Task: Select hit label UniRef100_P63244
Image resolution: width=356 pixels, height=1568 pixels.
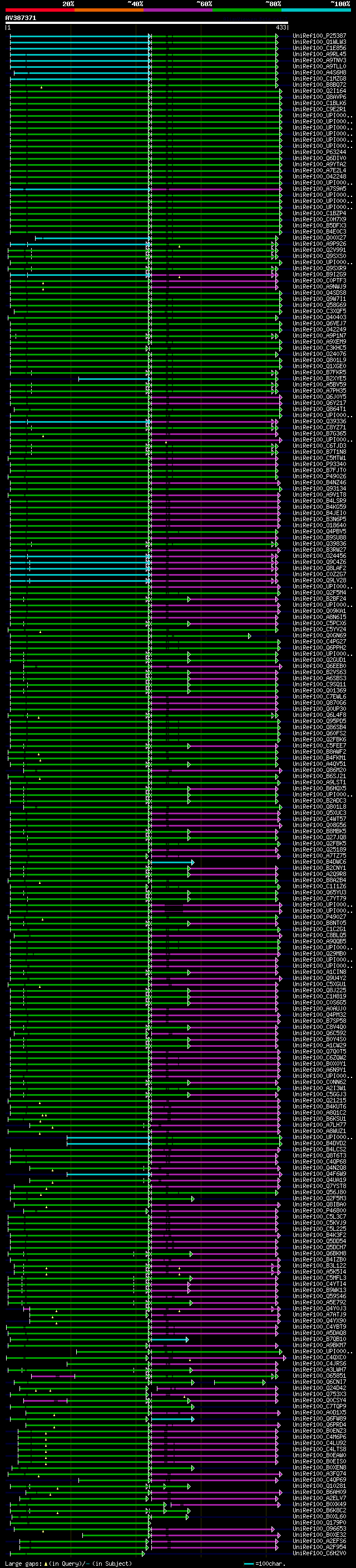Action: (319, 152)
